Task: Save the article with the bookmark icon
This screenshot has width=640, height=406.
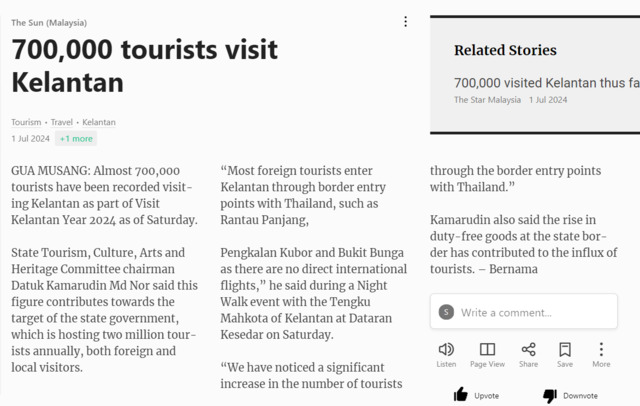Action: [x=565, y=350]
